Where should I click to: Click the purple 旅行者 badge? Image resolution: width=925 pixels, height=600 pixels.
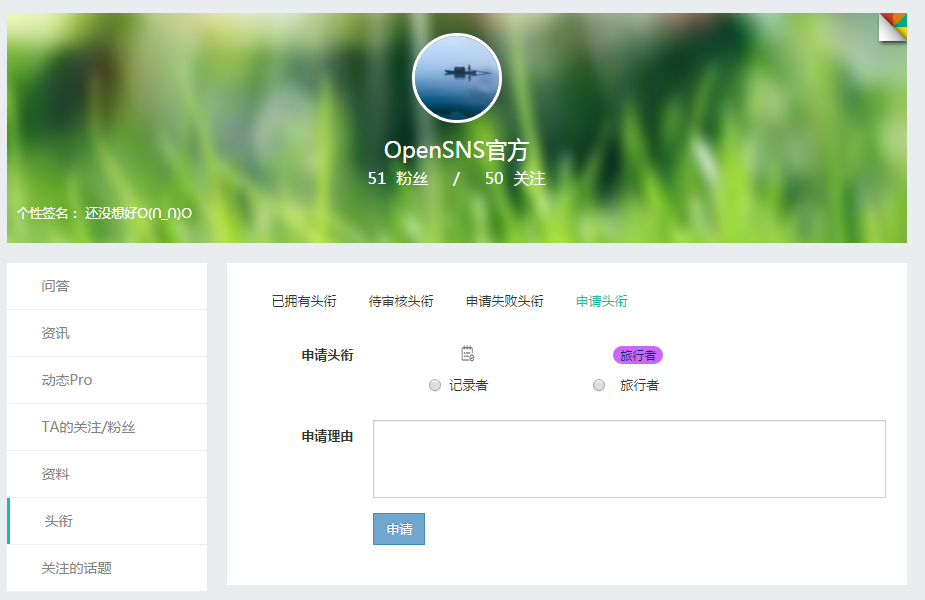click(638, 355)
